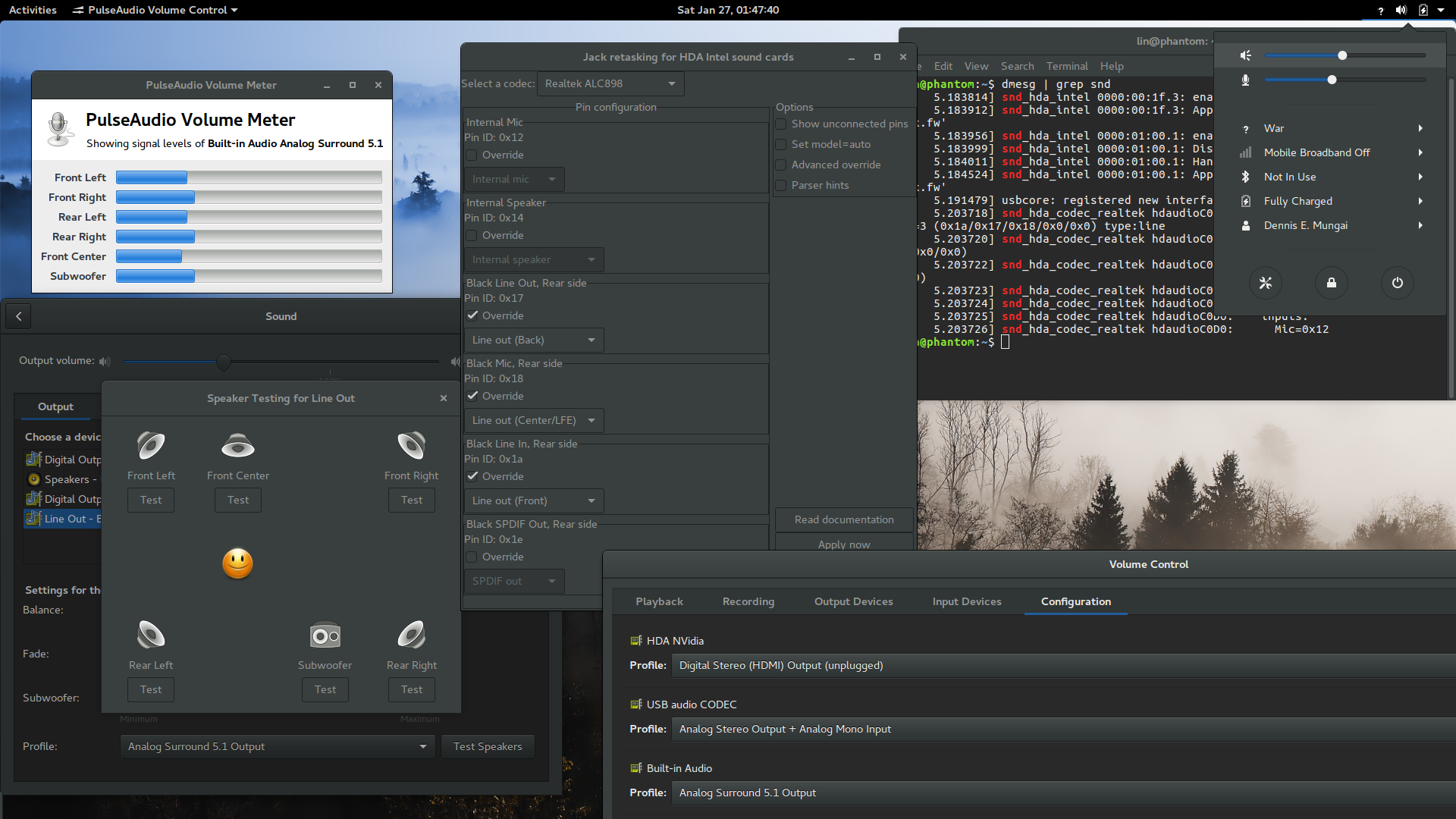
Task: Expand the Line out (Back) dropdown
Action: (533, 340)
